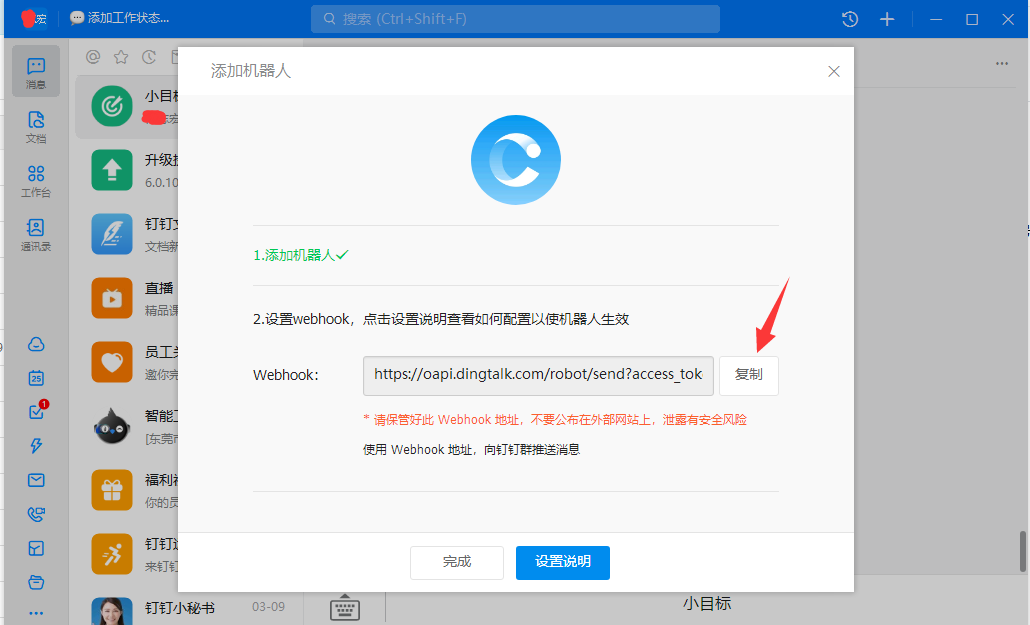Open the 工作台 workbench in sidebar
1030x625 pixels.
[x=36, y=181]
